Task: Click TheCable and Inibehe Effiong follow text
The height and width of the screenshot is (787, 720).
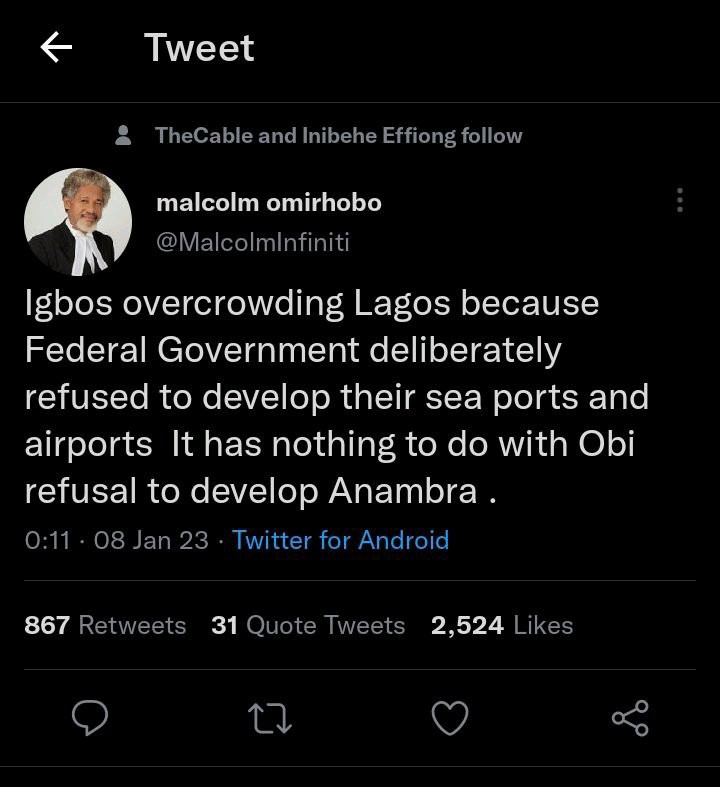Action: coord(339,136)
